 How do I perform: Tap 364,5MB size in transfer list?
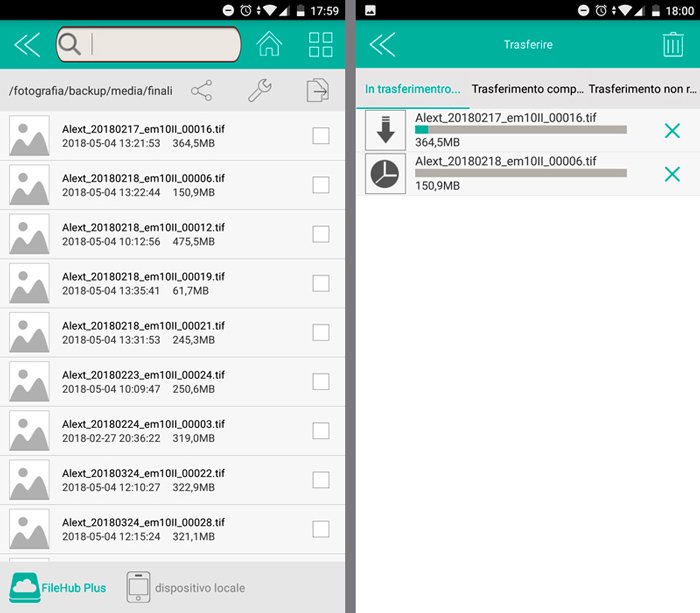tap(438, 142)
